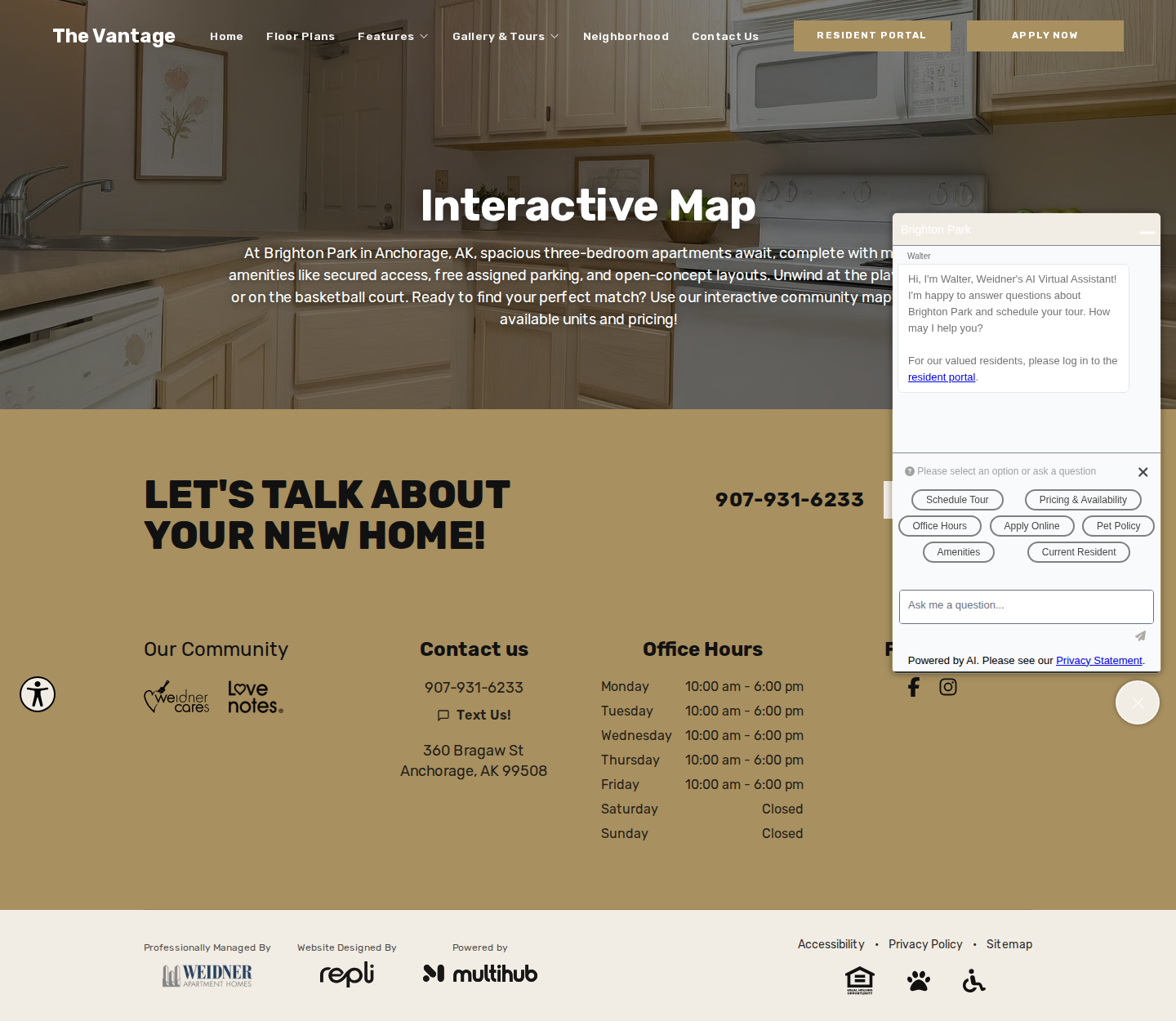The width and height of the screenshot is (1176, 1021).
Task: Open the chat Privacy Statement link
Action: (1098, 661)
